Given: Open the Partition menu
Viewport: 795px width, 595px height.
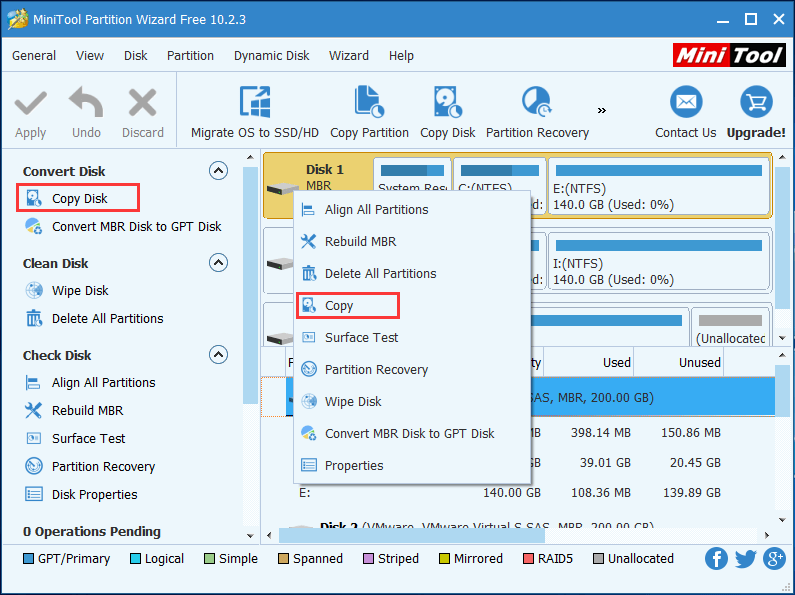Looking at the screenshot, I should coord(190,55).
